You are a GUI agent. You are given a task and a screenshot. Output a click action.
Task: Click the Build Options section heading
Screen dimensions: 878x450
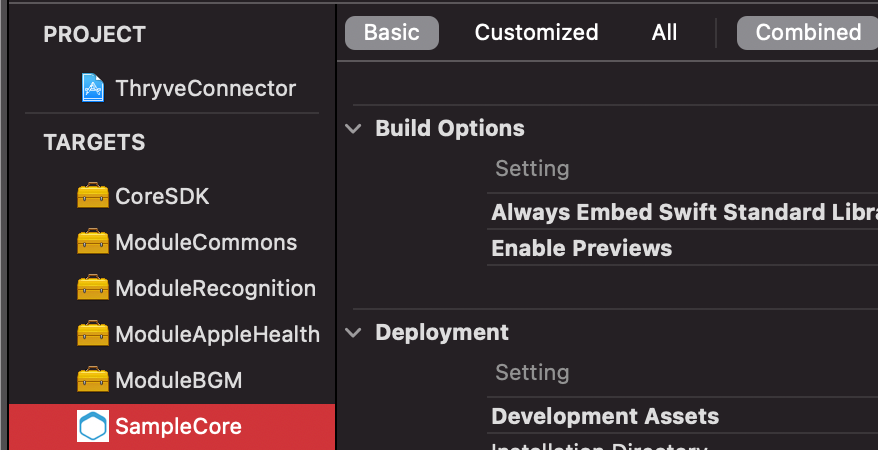point(449,128)
